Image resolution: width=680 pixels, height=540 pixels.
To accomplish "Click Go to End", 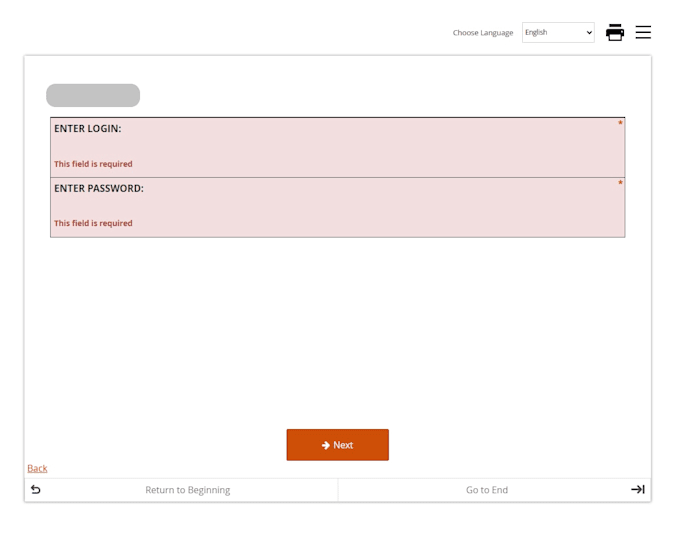I will pyautogui.click(x=487, y=490).
